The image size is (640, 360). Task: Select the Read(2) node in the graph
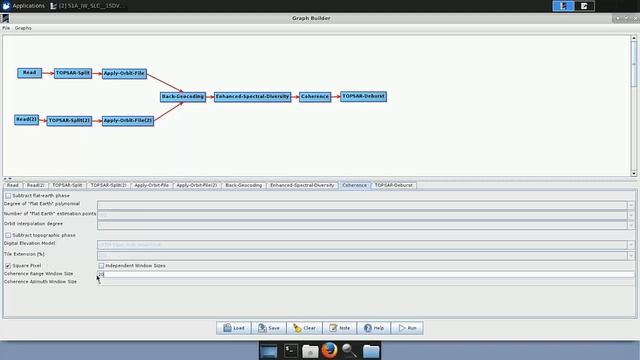pos(27,120)
